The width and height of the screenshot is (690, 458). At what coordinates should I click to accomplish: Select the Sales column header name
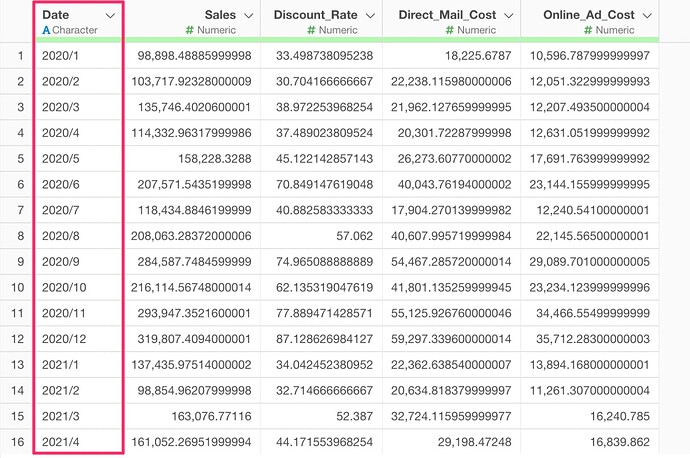(x=220, y=16)
